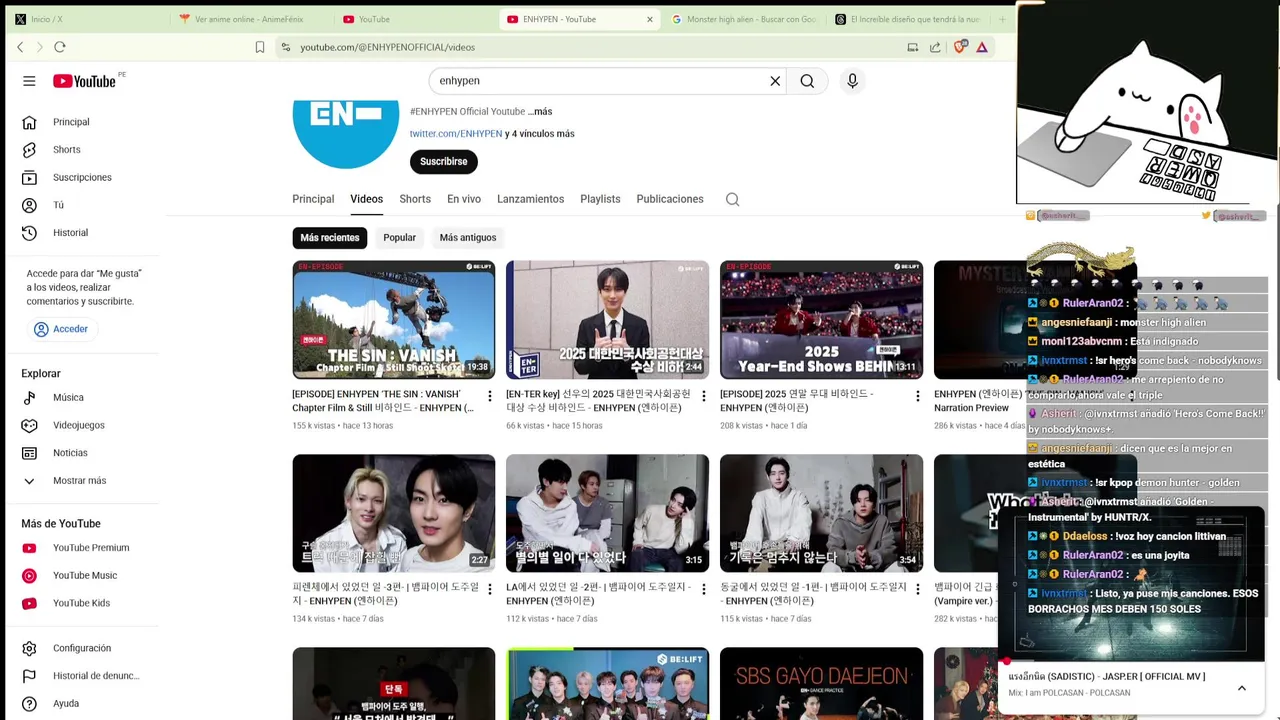The image size is (1280, 720).
Task: Open Brave Rewards triangle icon
Action: [982, 47]
